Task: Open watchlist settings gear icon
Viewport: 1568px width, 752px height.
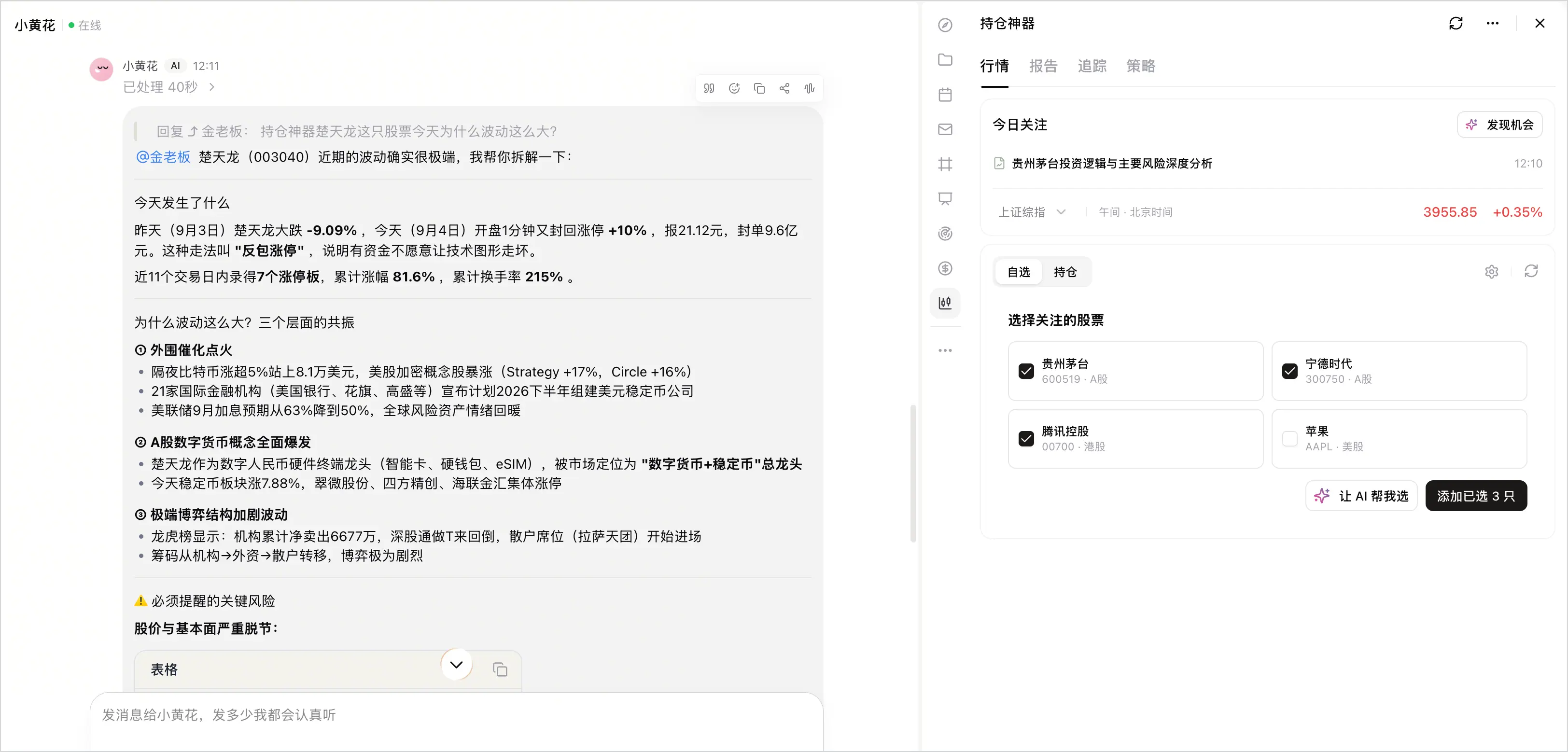Action: point(1491,271)
